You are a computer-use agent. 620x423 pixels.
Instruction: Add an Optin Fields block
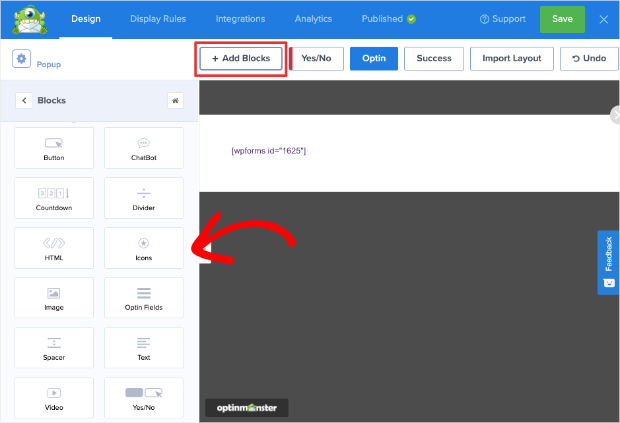pyautogui.click(x=144, y=298)
